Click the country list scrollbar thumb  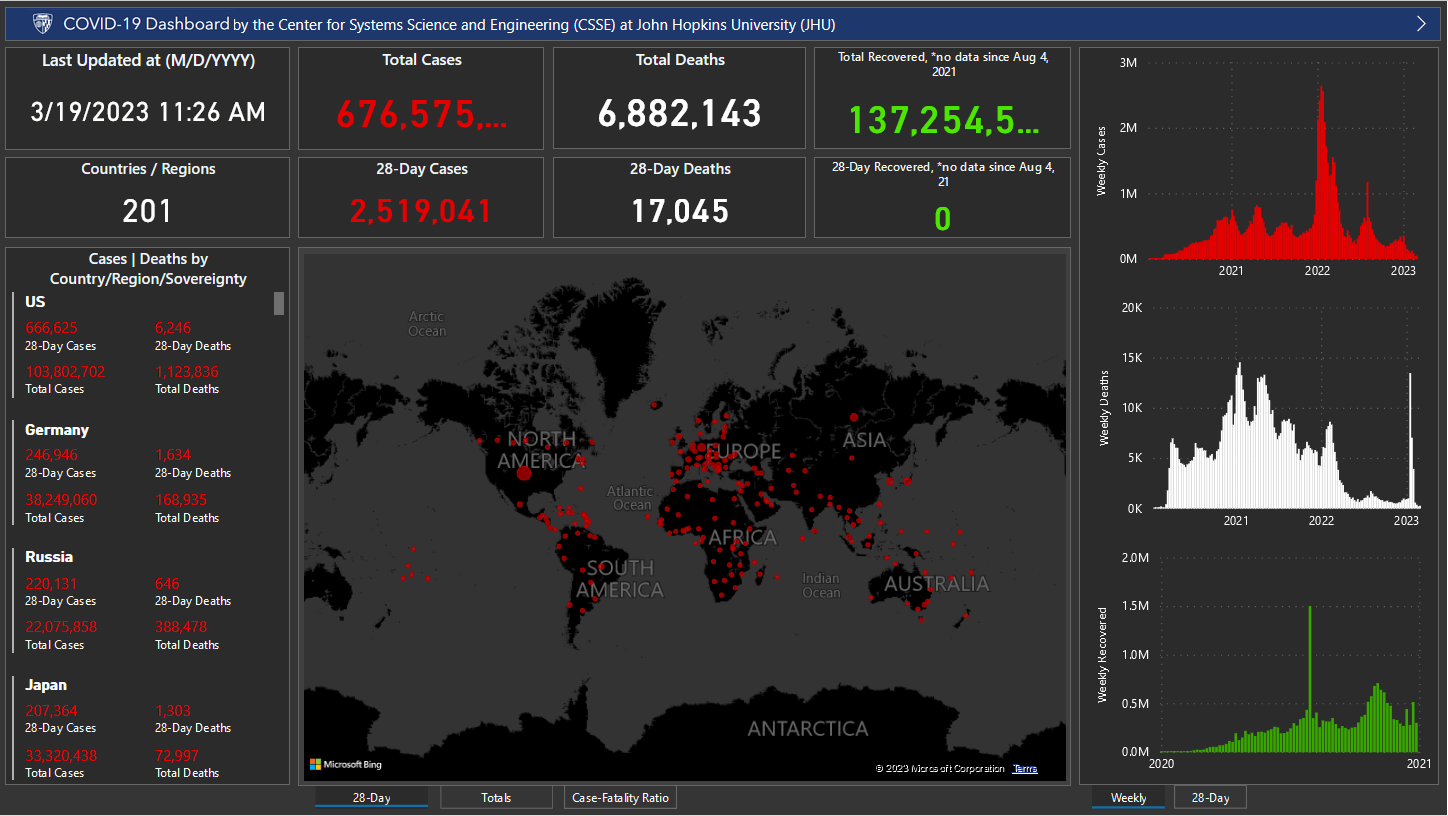(279, 303)
